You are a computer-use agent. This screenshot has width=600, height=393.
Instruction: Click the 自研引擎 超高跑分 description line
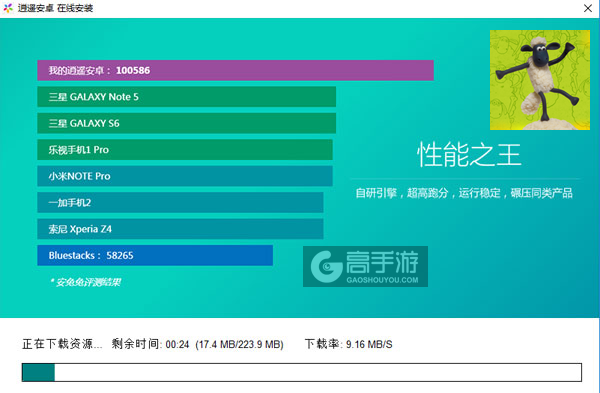(464, 193)
